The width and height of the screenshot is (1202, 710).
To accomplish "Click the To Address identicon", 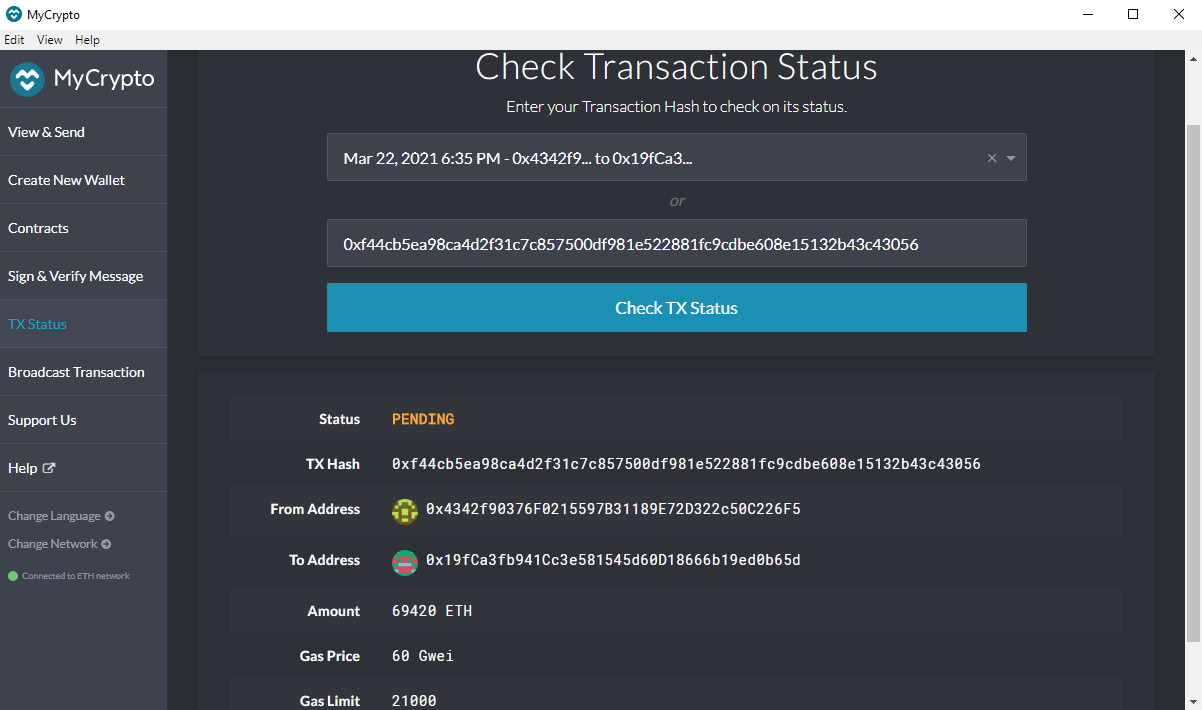I will [x=405, y=562].
